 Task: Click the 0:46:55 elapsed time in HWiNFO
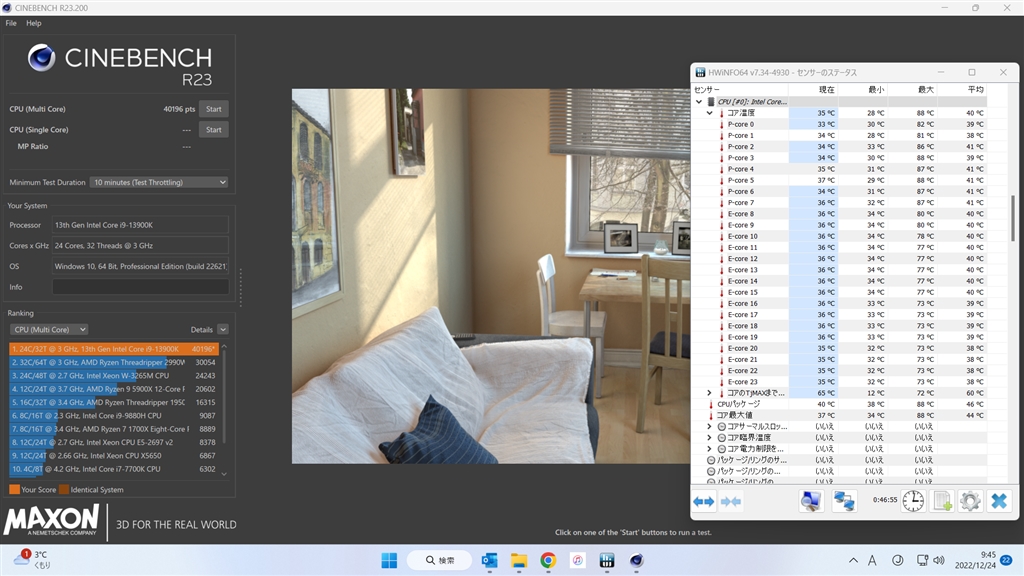click(x=885, y=500)
